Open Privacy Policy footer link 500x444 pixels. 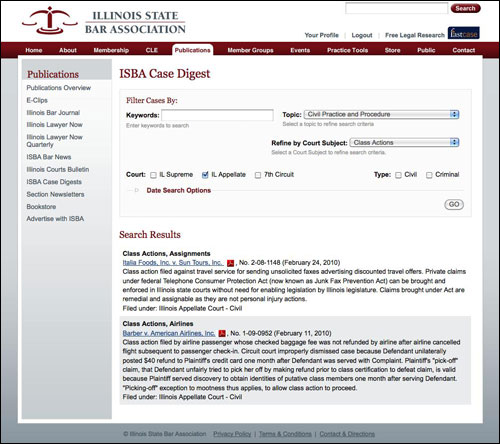tap(232, 434)
